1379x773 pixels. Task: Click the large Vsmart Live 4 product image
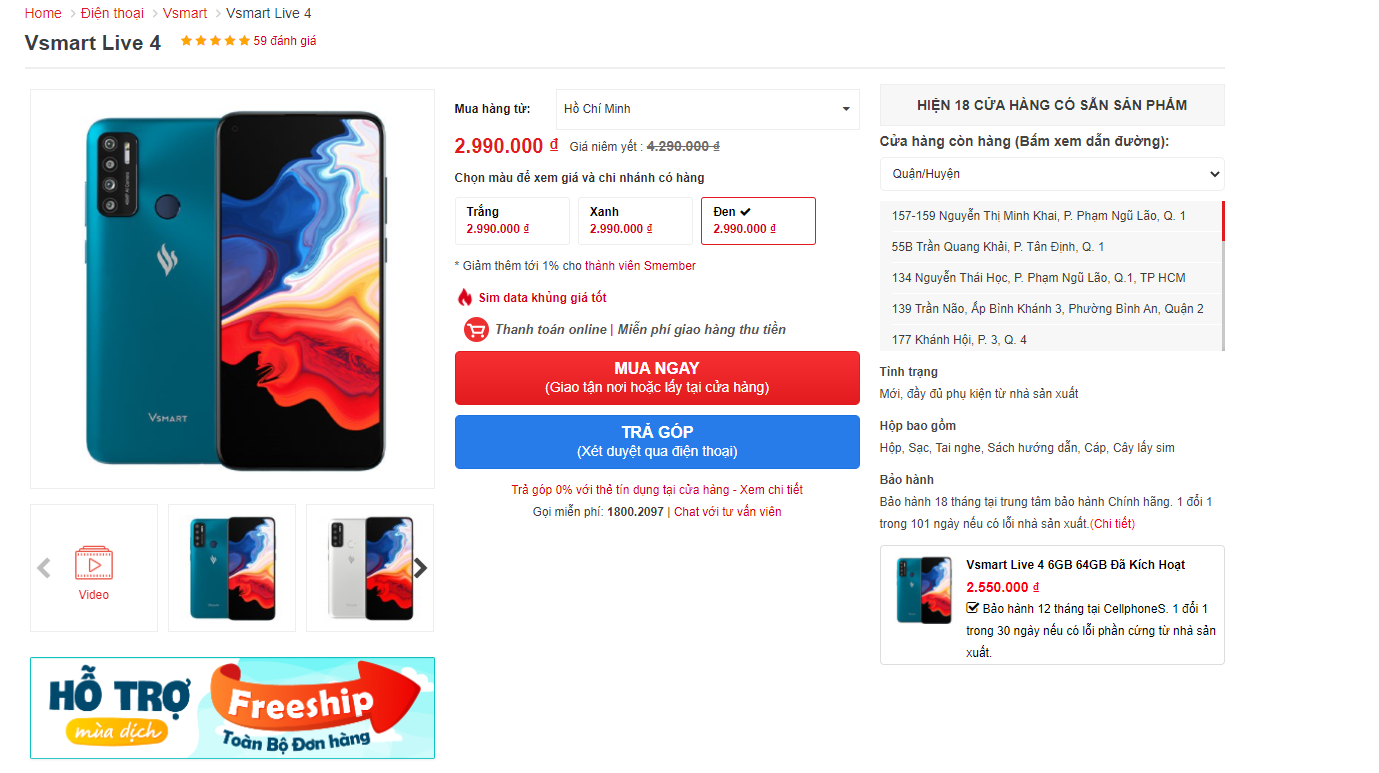pyautogui.click(x=232, y=289)
